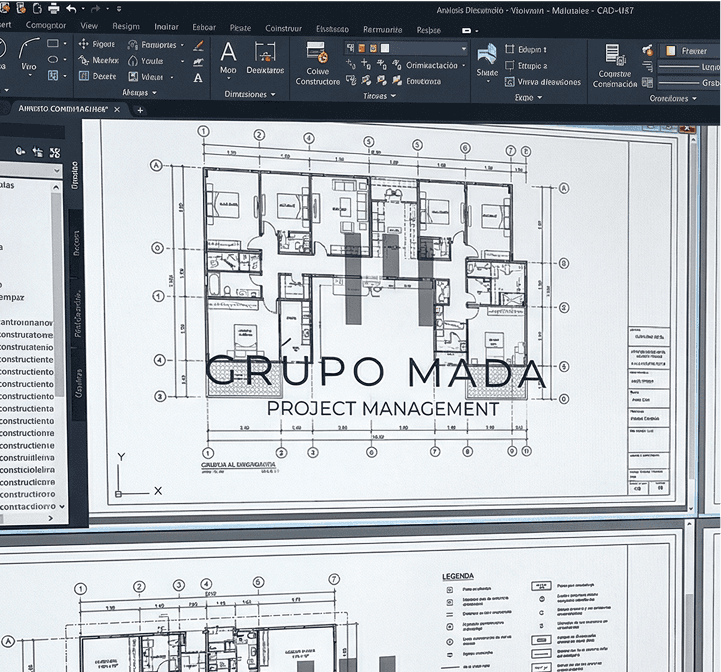Open the Rermunrite ribbon tab

383,30
